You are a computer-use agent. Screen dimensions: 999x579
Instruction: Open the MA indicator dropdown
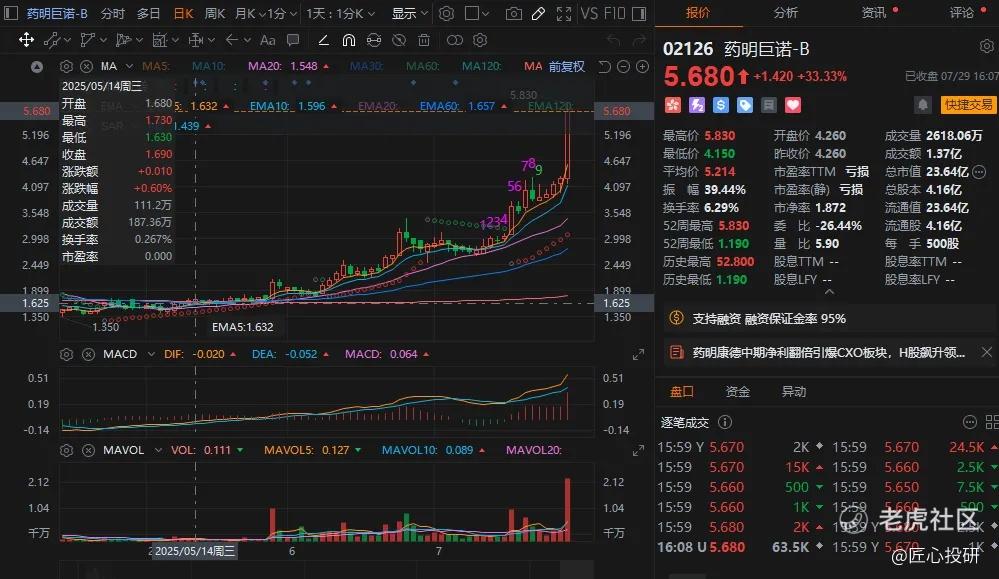(129, 66)
